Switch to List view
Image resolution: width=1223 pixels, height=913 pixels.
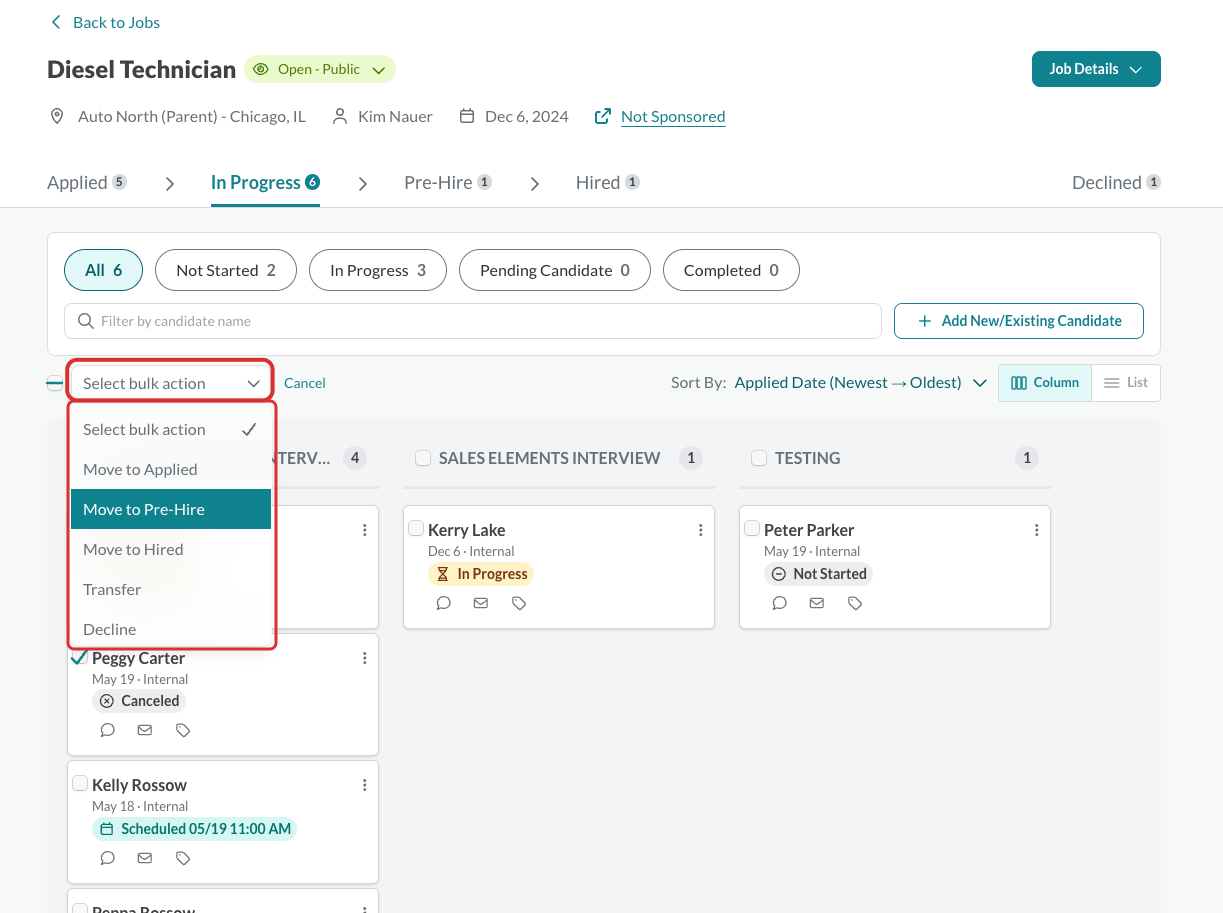(1126, 382)
